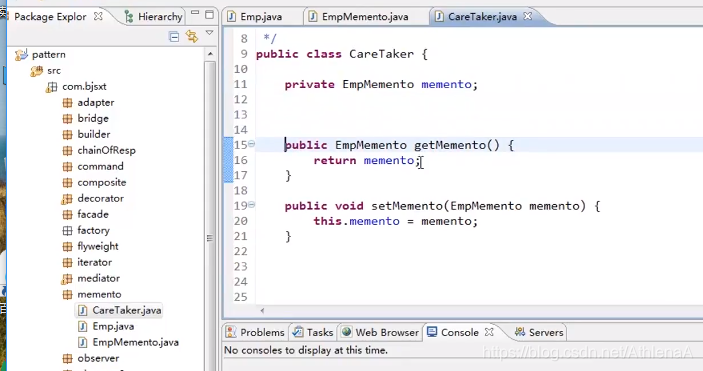Open the chainOfResp package

(x=106, y=151)
